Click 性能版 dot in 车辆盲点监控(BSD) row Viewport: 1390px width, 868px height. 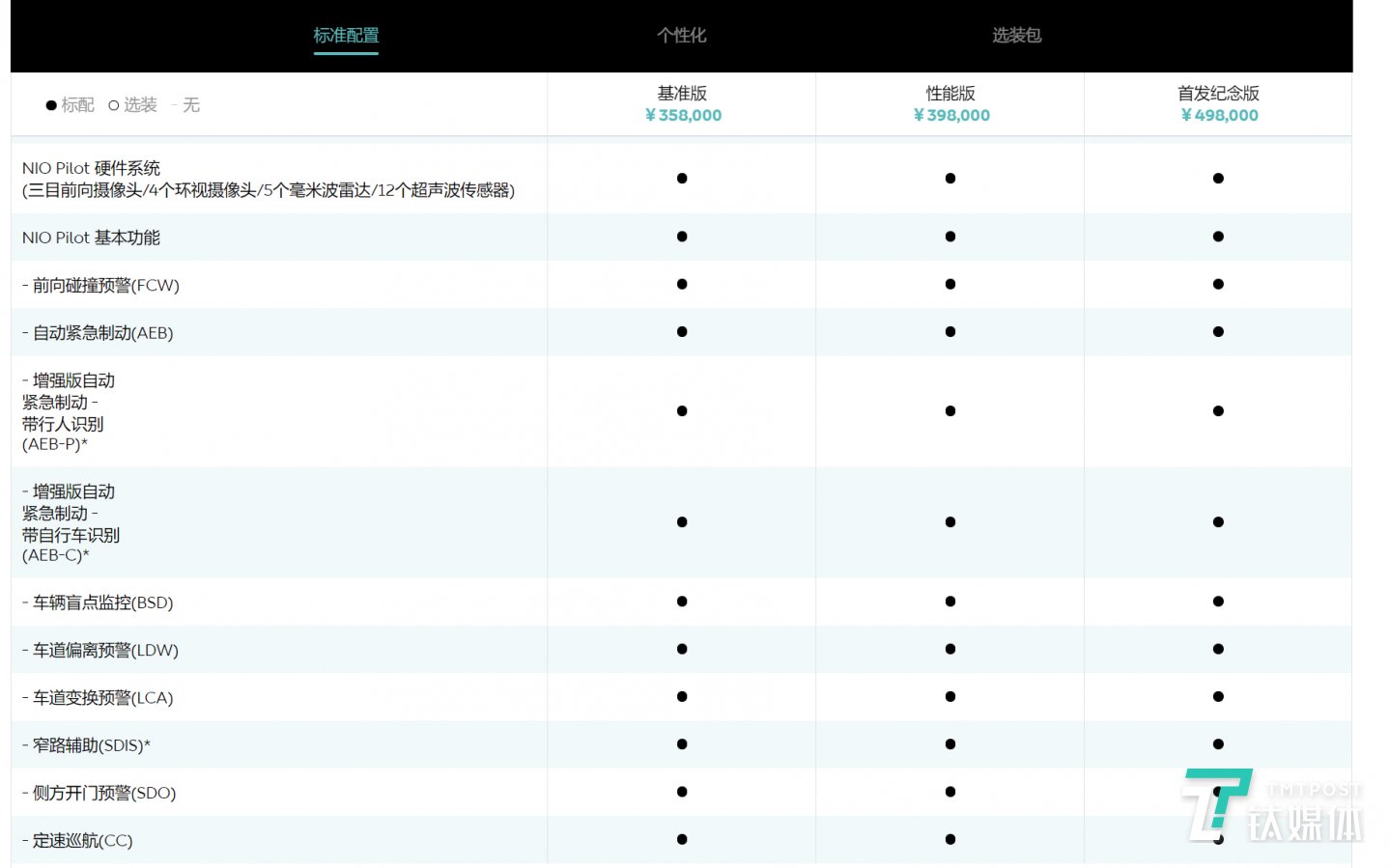pyautogui.click(x=950, y=602)
